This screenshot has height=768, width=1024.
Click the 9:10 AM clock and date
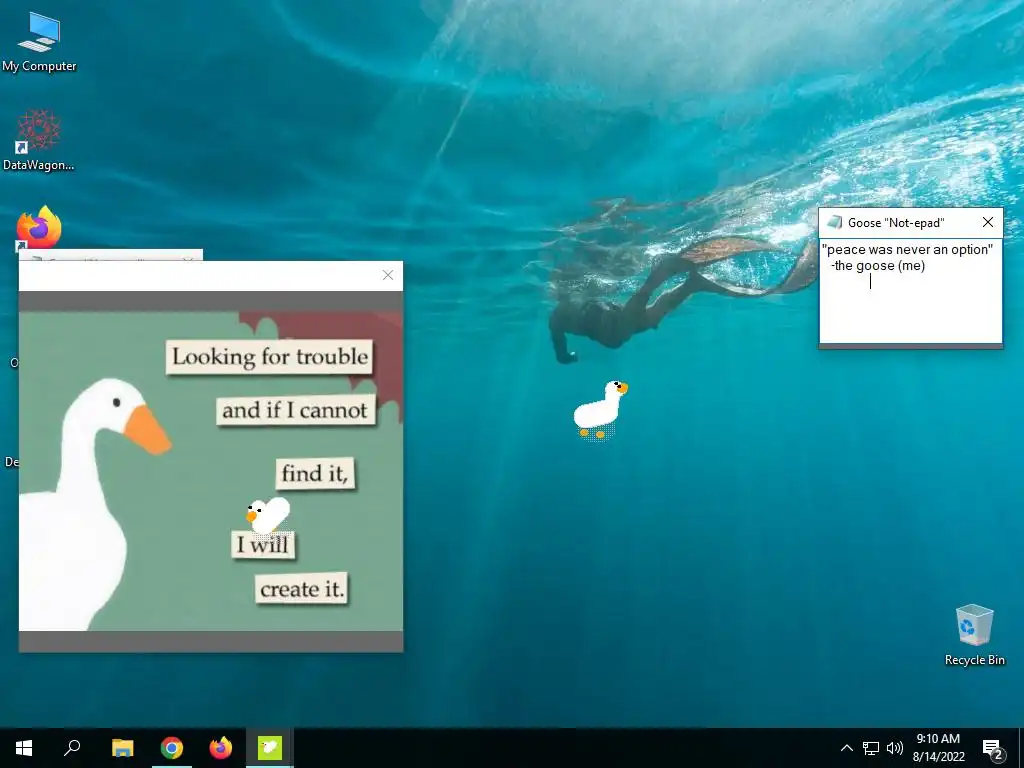938,748
